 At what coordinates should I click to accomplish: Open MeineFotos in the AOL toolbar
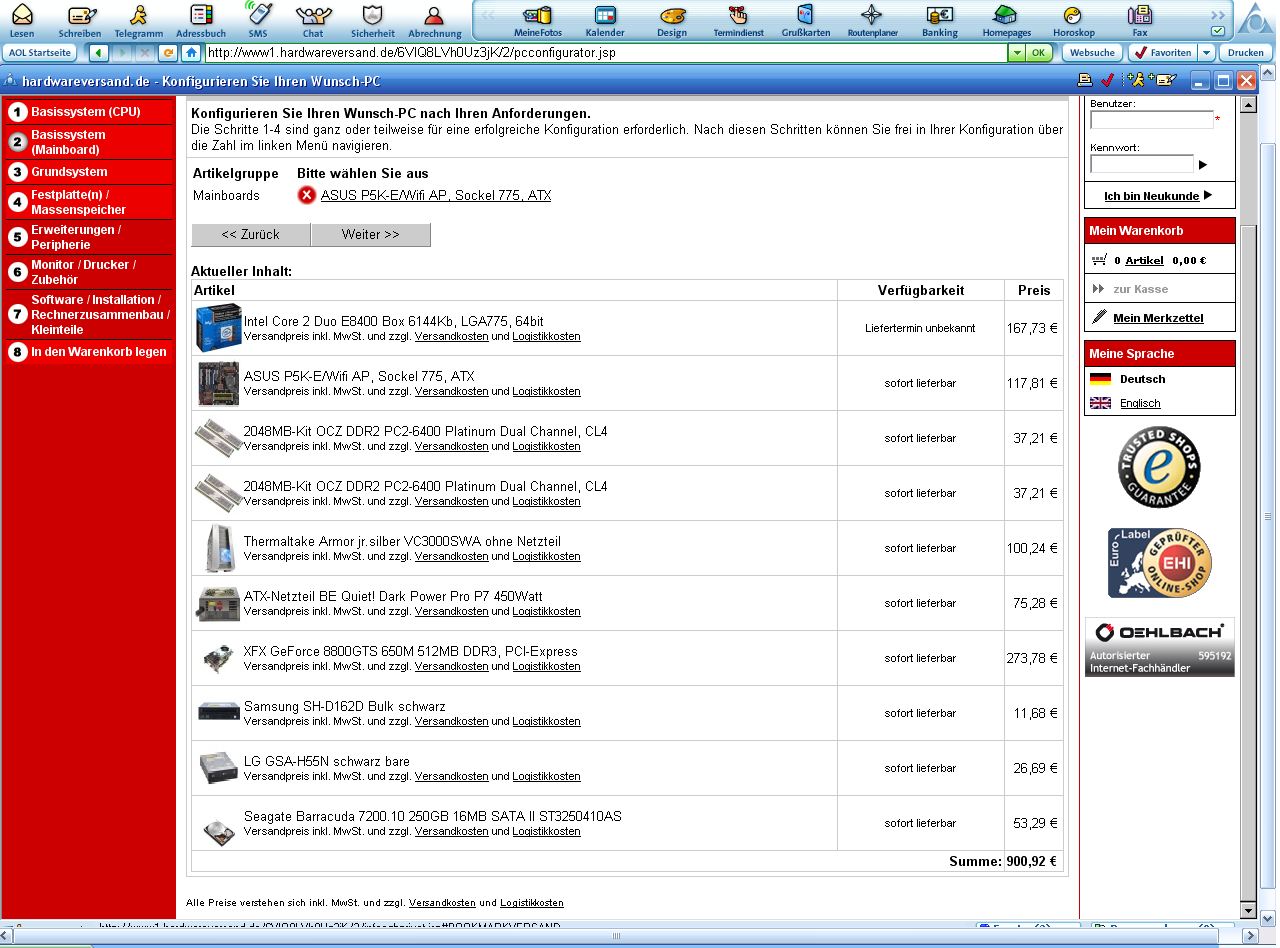[538, 19]
